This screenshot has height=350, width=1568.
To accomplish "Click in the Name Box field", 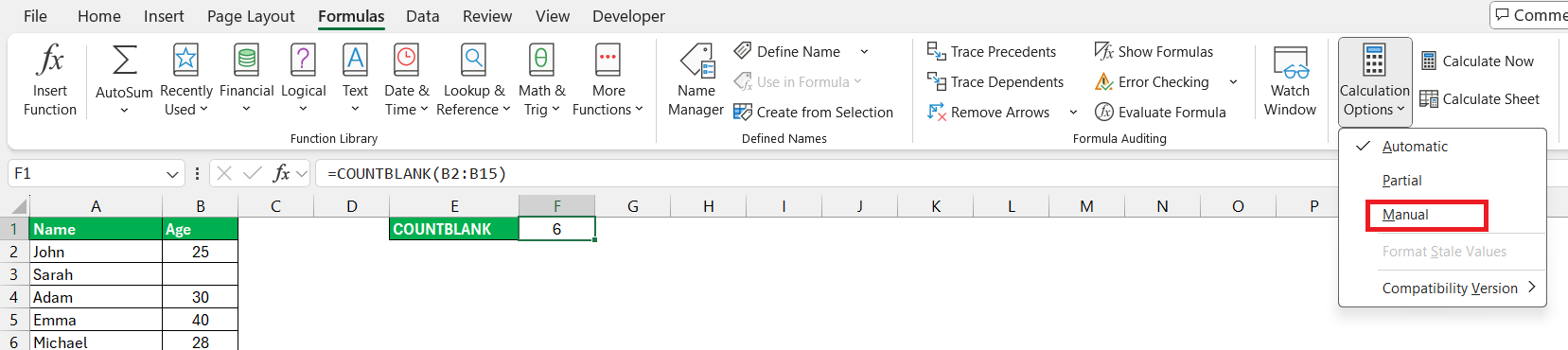I will click(x=85, y=174).
